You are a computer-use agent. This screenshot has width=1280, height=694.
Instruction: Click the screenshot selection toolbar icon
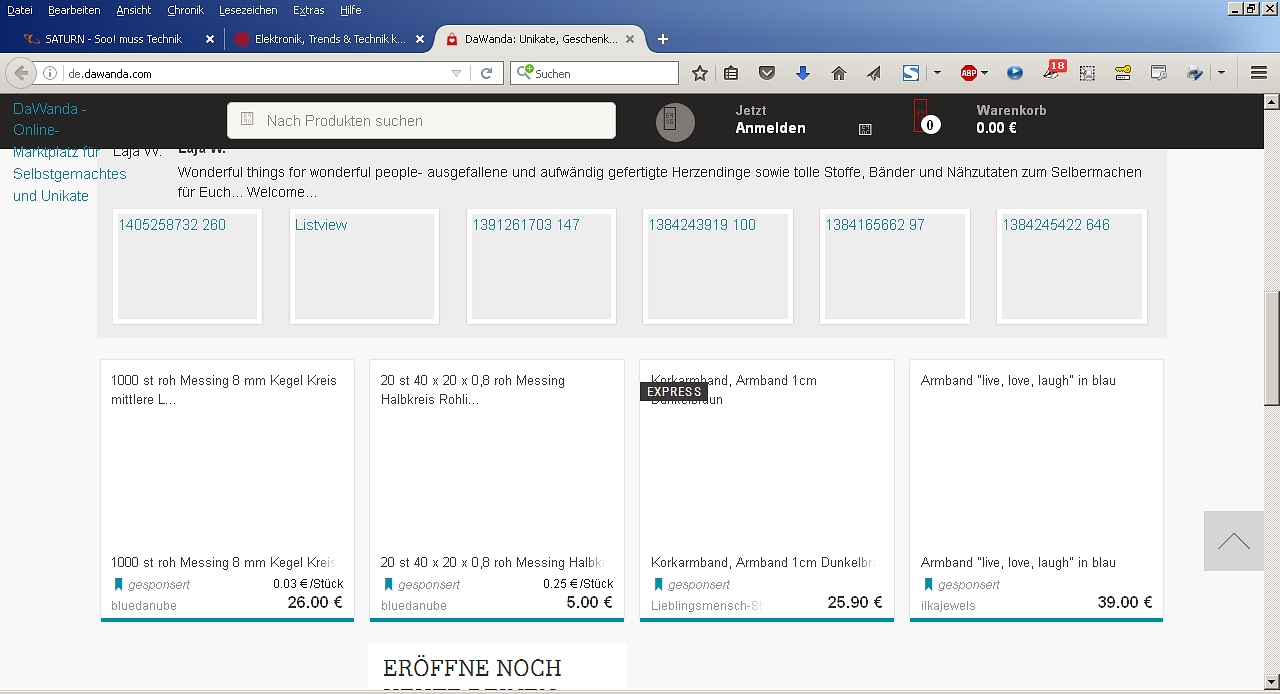pos(1087,73)
